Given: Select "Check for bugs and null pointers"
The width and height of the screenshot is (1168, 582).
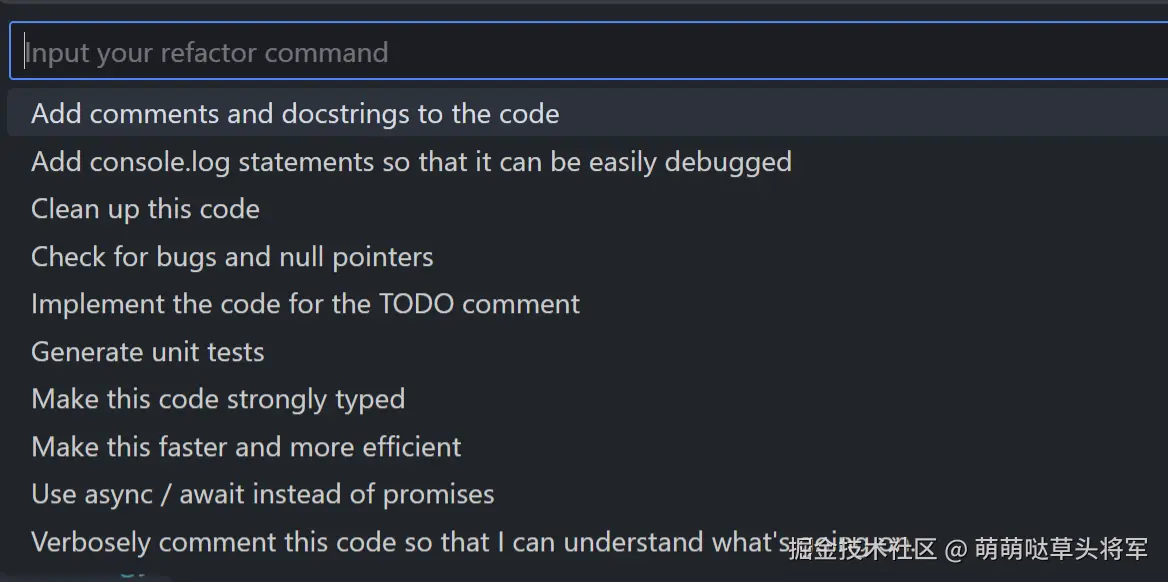Looking at the screenshot, I should coord(232,256).
